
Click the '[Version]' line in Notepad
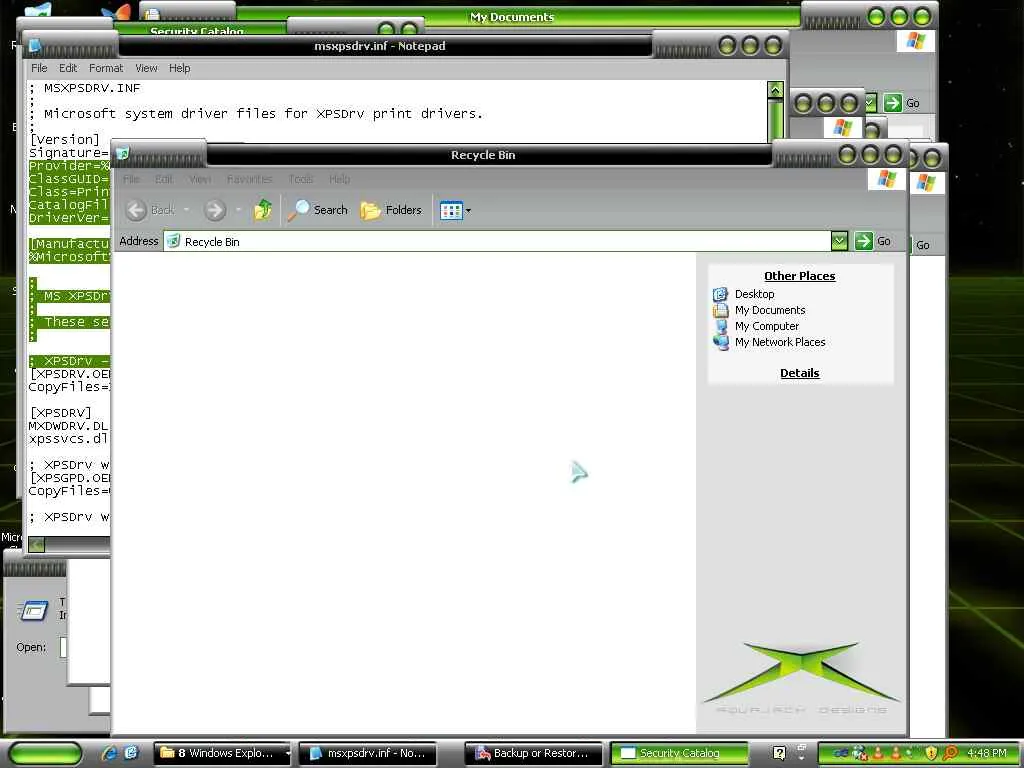64,139
